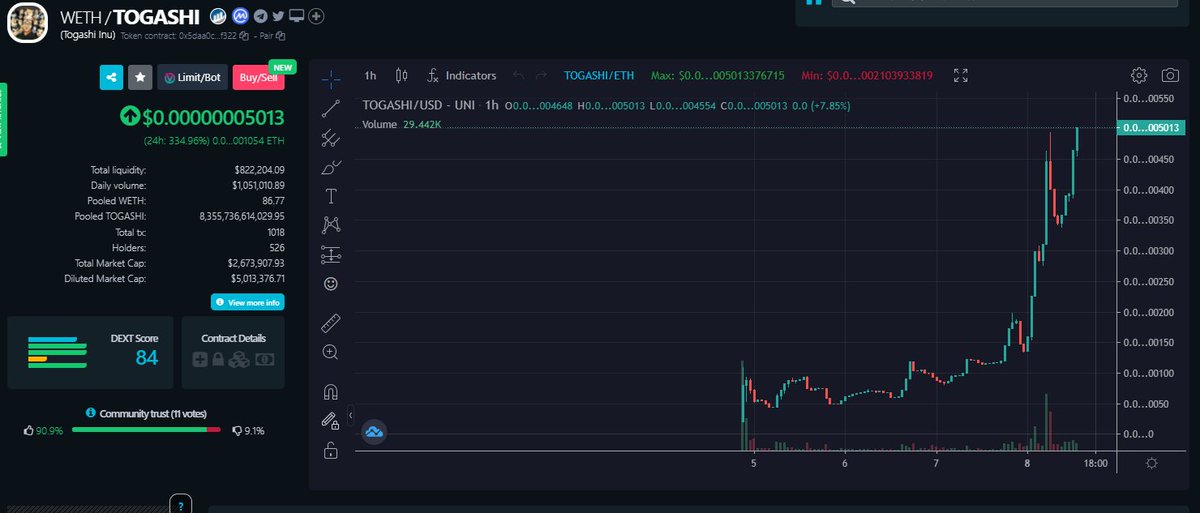Open the website monitor icon
Viewport: 1200px width, 513px height.
(297, 16)
